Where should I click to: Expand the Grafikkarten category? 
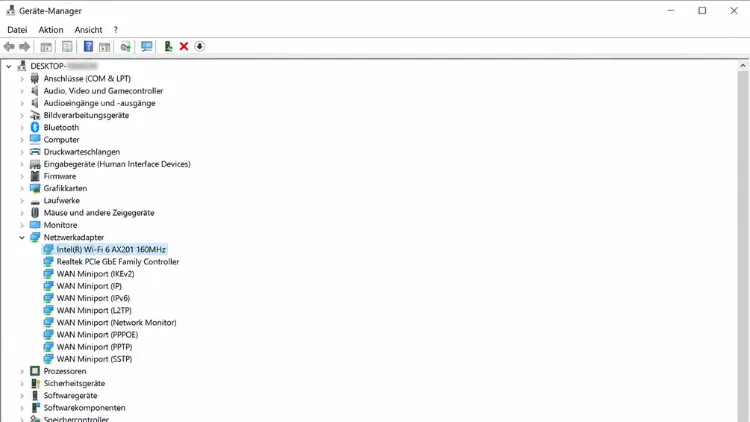(x=22, y=189)
